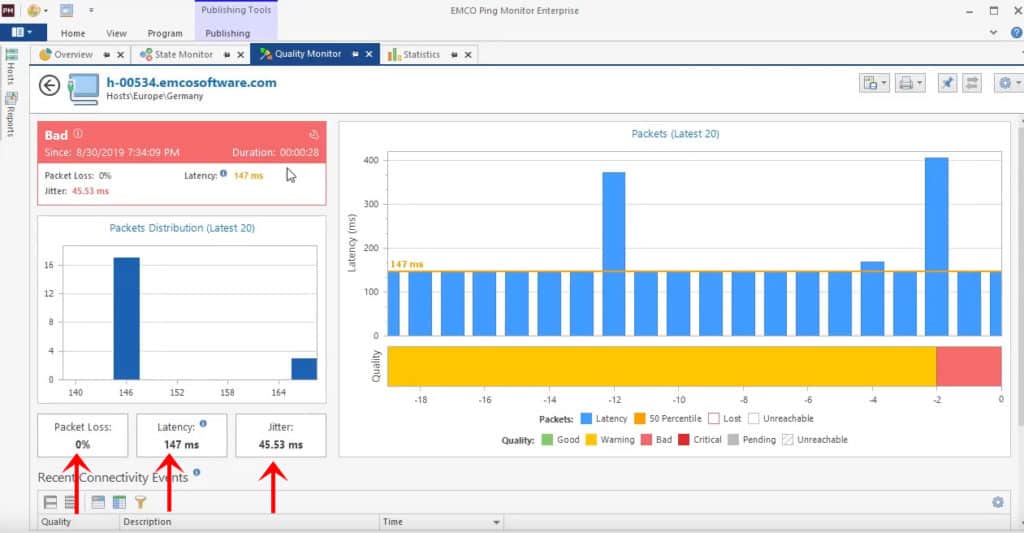Click the column chooser table icon in events toolbar
1024x533 pixels.
click(x=119, y=502)
